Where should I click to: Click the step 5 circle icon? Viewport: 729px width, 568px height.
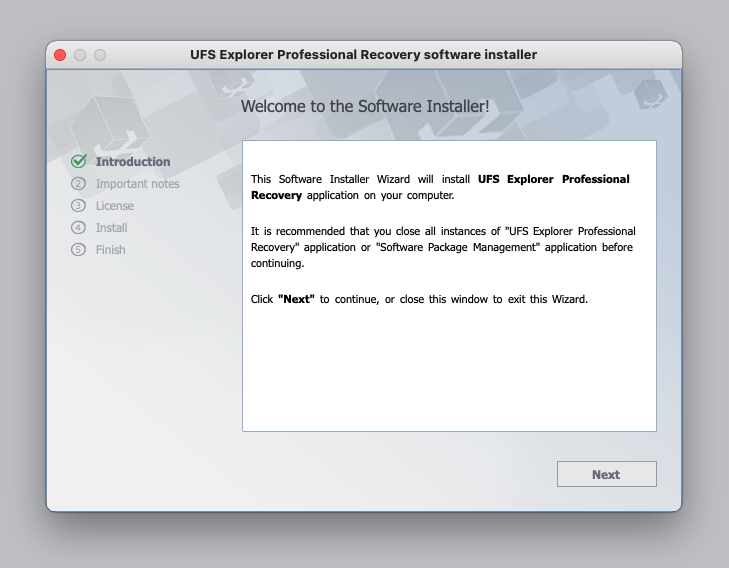click(78, 250)
